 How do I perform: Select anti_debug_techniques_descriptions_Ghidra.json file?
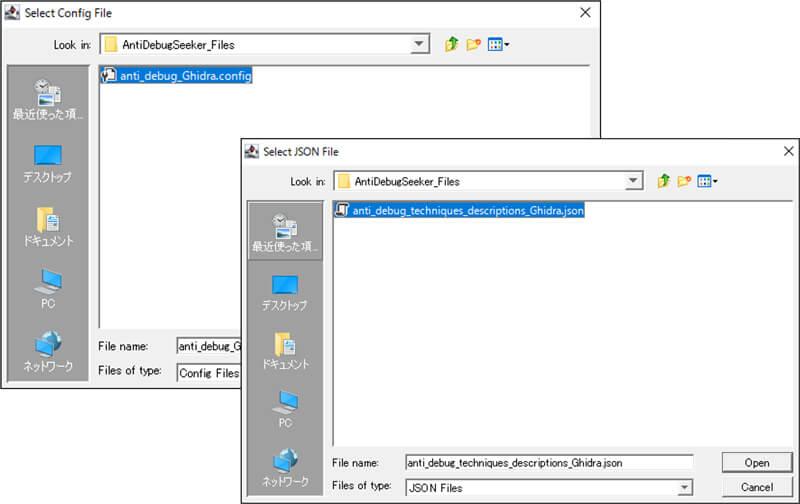[x=459, y=210]
